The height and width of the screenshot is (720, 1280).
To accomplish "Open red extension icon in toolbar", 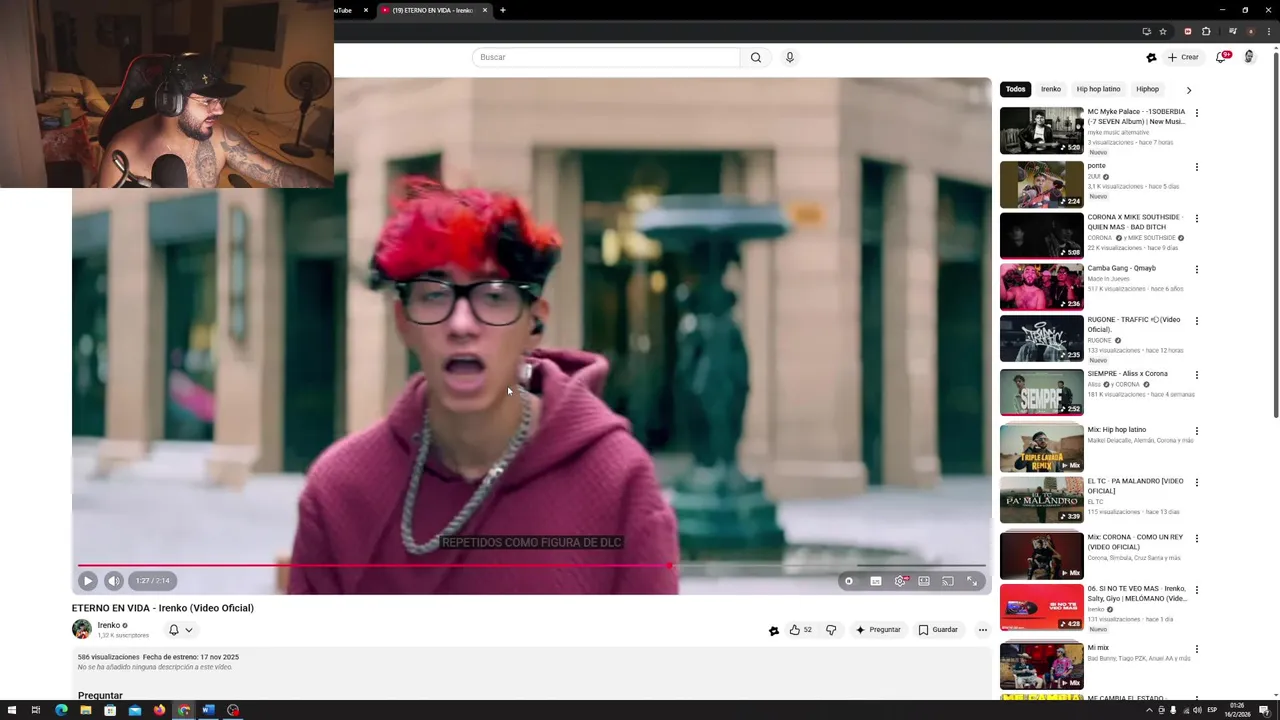I will (1188, 31).
